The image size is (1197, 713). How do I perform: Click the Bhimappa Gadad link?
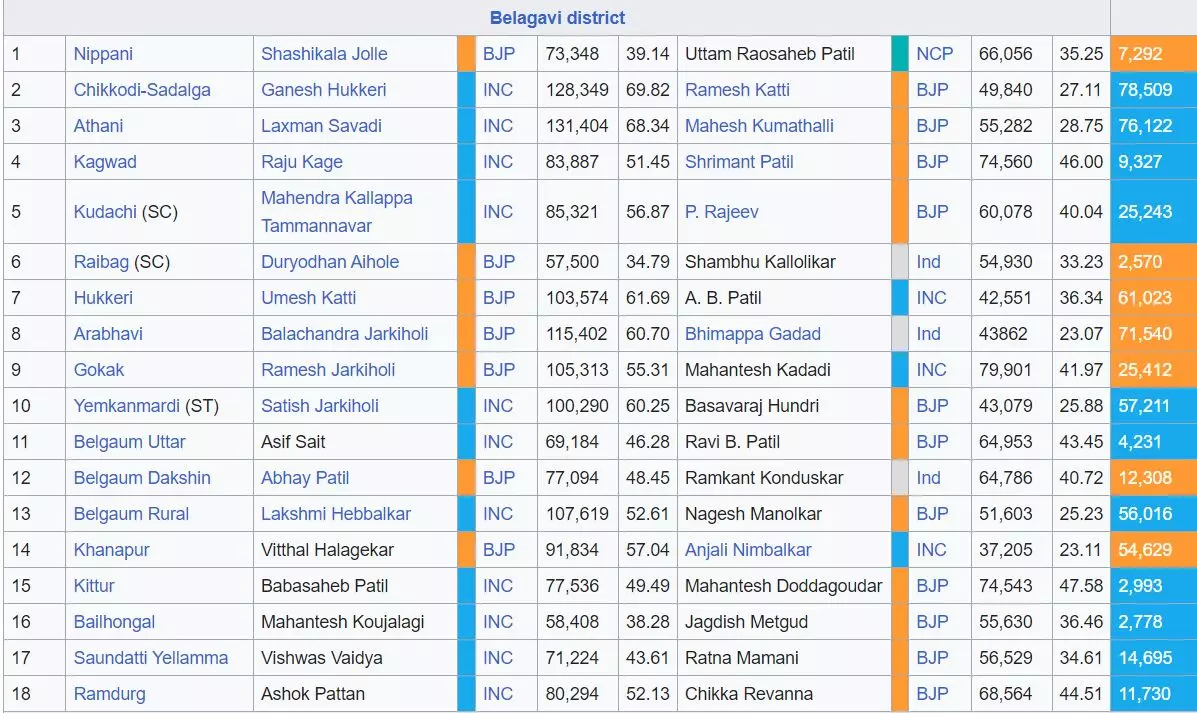pyautogui.click(x=753, y=334)
